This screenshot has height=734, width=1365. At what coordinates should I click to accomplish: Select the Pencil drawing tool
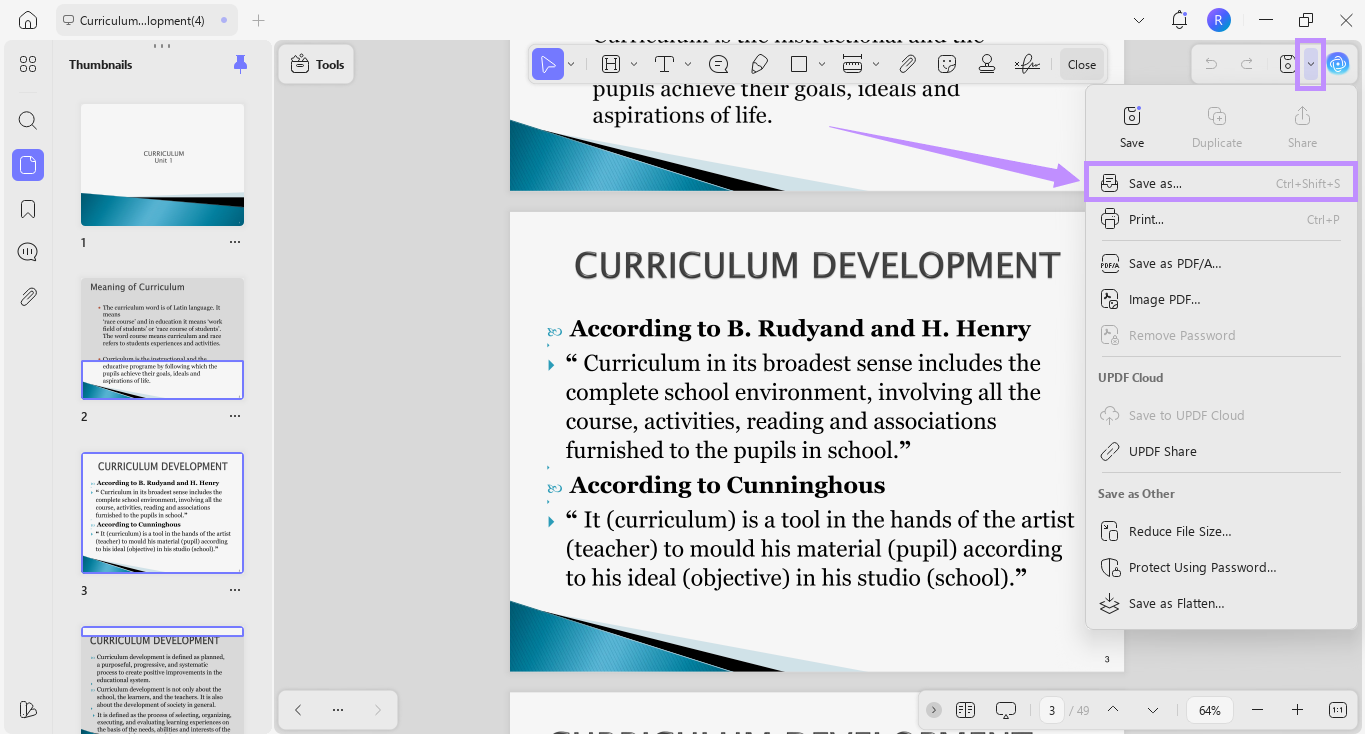tap(759, 64)
